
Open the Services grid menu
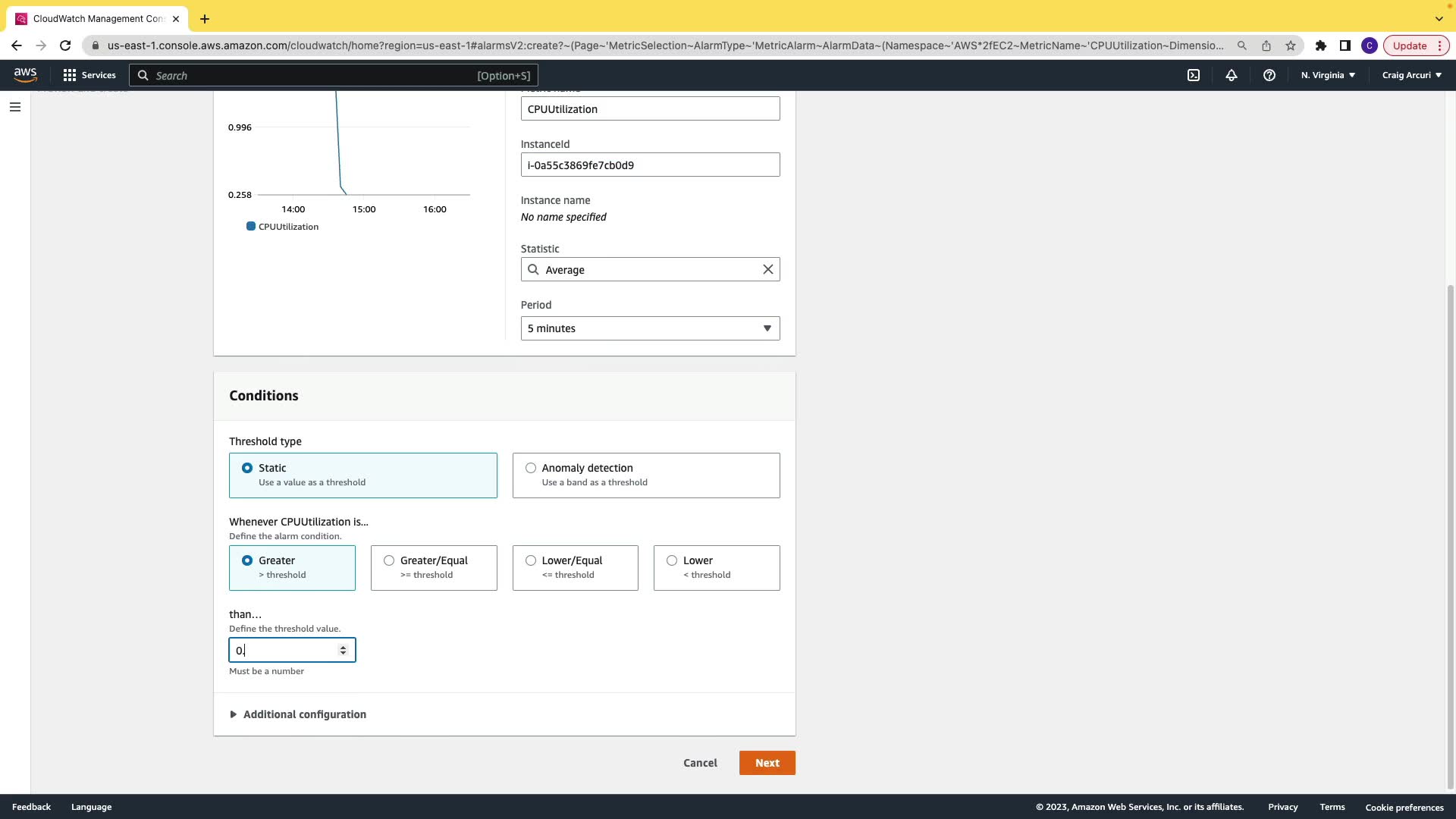coord(89,75)
